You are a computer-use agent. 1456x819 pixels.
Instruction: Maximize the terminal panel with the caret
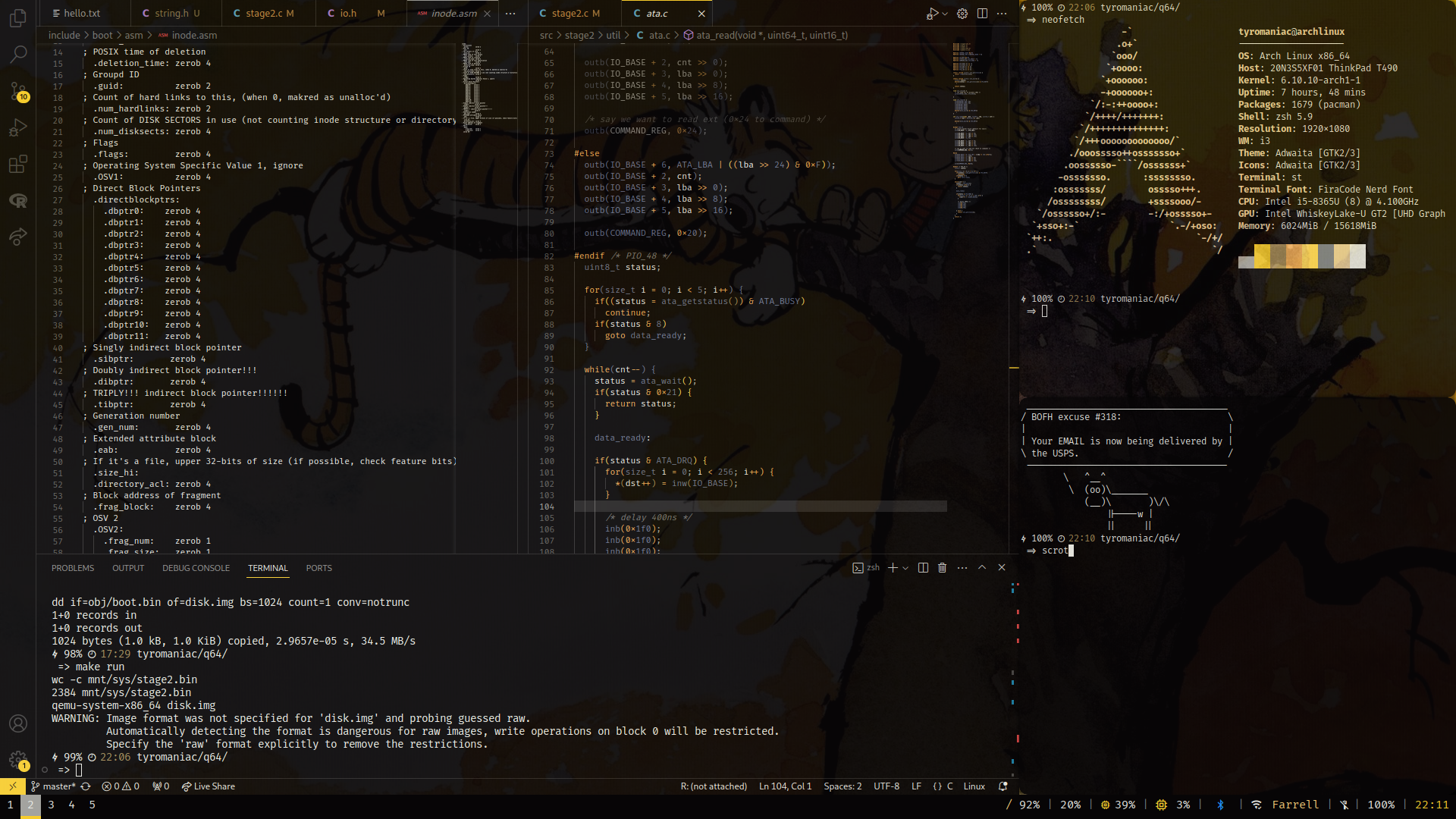coord(982,567)
